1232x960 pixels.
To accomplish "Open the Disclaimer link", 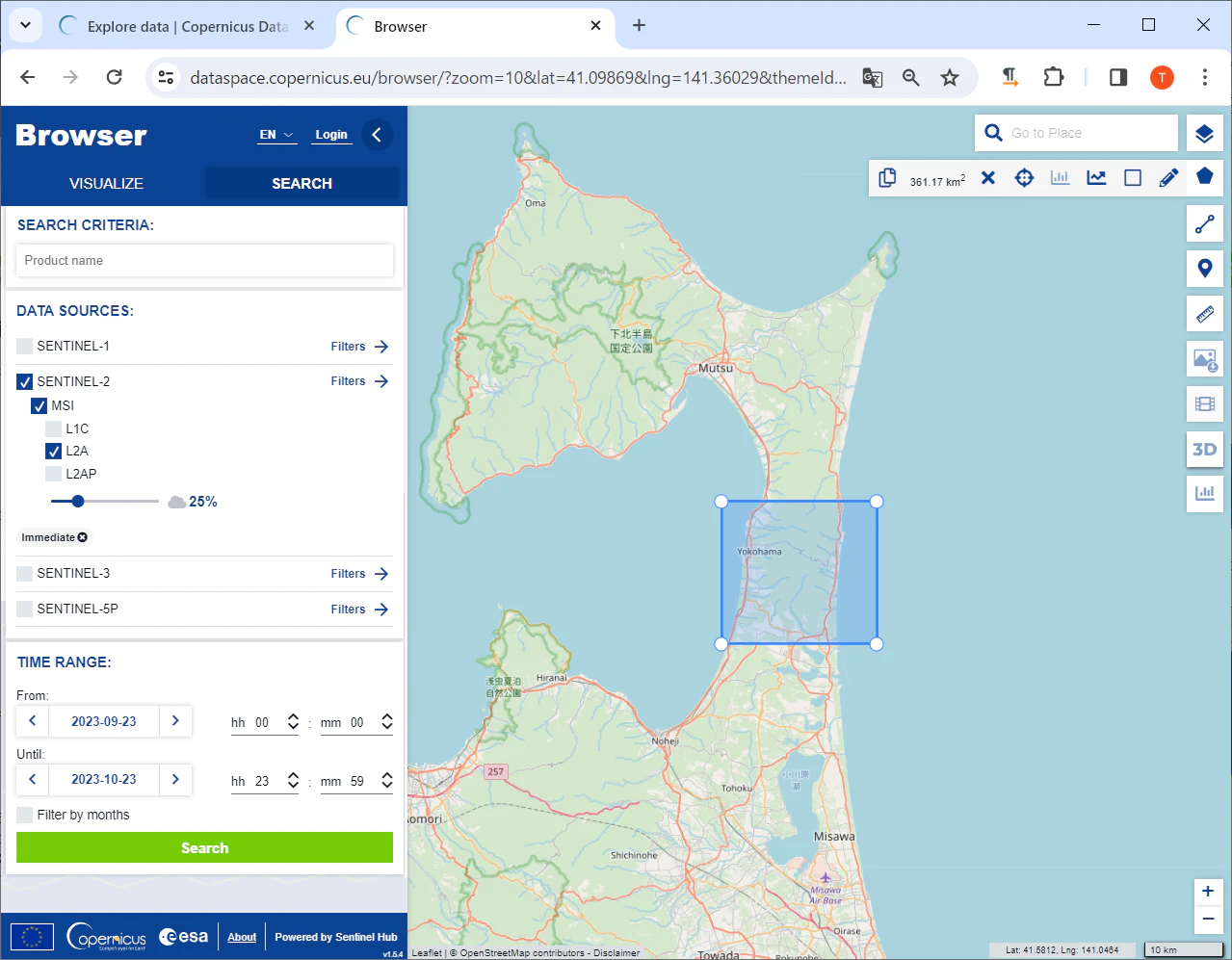I will pyautogui.click(x=616, y=953).
